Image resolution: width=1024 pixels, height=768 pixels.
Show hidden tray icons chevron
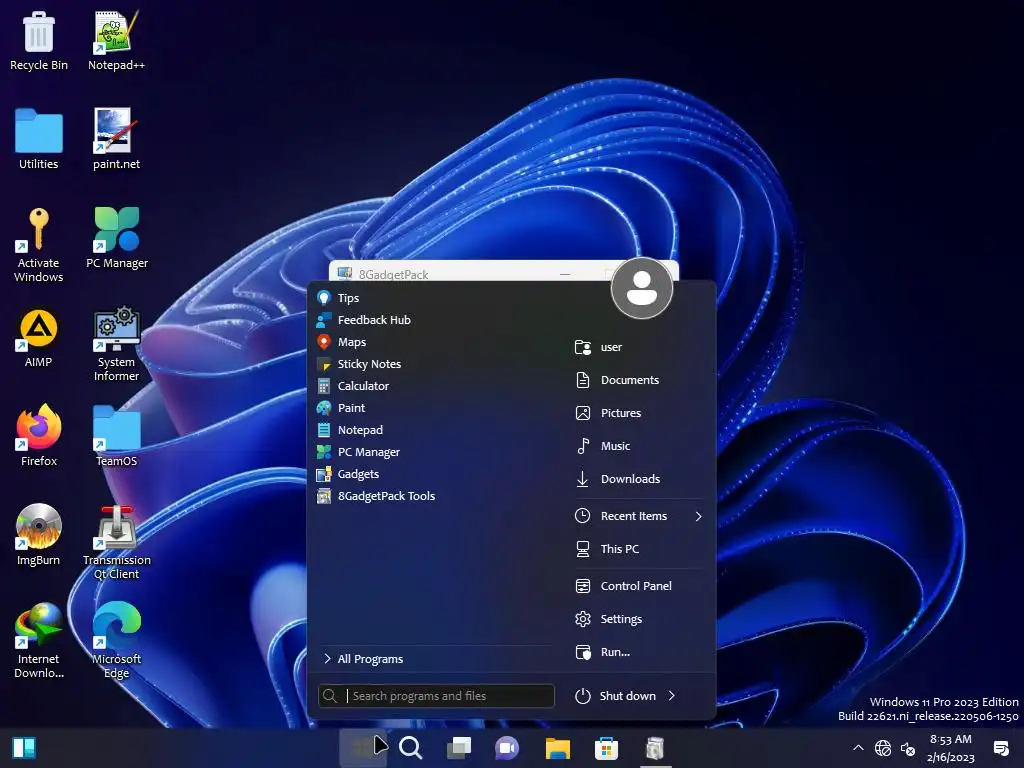click(858, 748)
